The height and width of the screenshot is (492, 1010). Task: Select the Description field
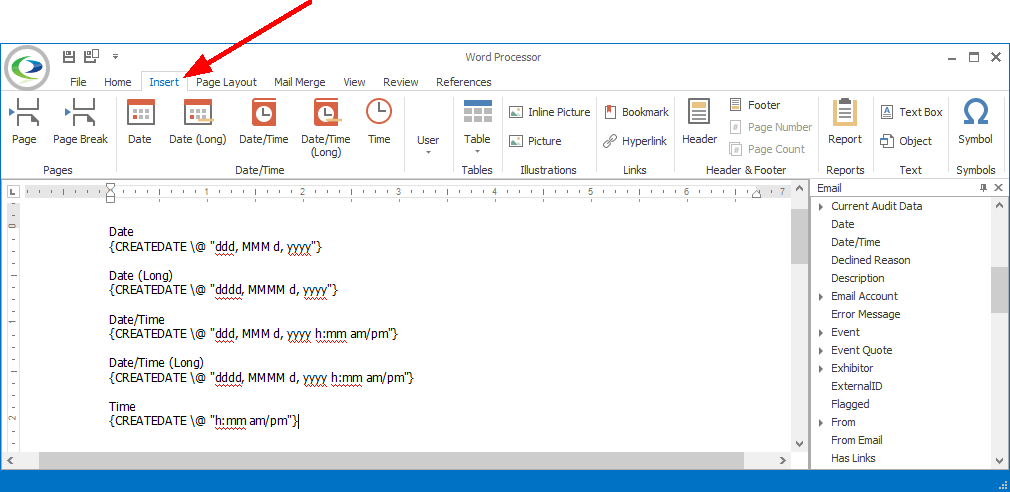(x=858, y=278)
